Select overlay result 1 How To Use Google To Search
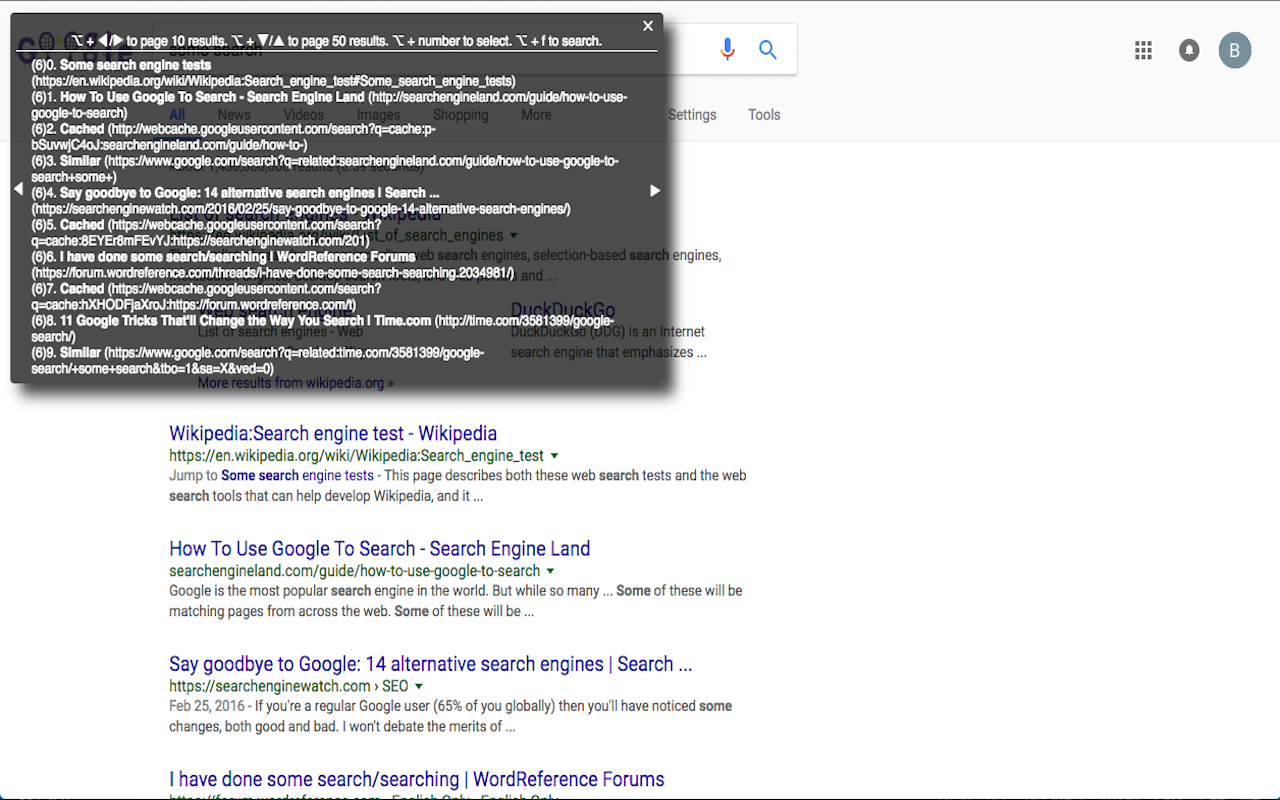Viewport: 1280px width, 800px height. click(x=329, y=105)
